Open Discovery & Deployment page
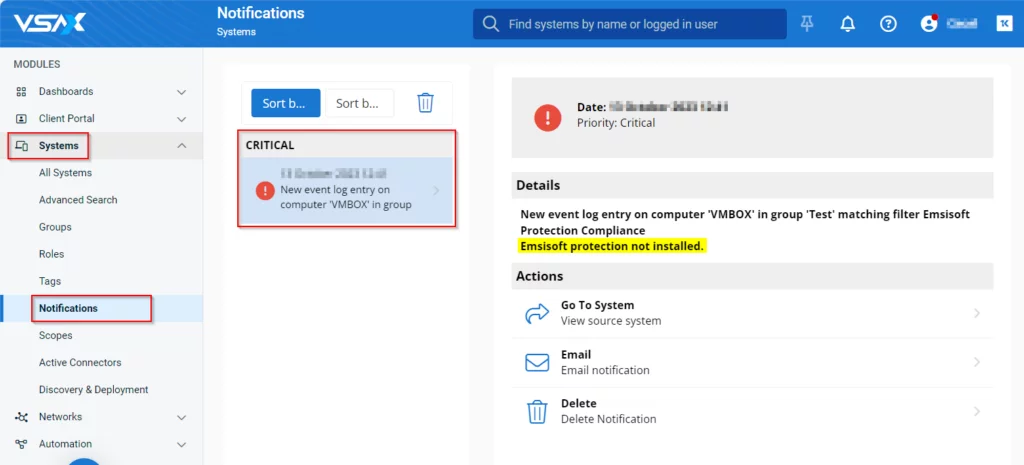This screenshot has height=465, width=1024. pyautogui.click(x=93, y=390)
